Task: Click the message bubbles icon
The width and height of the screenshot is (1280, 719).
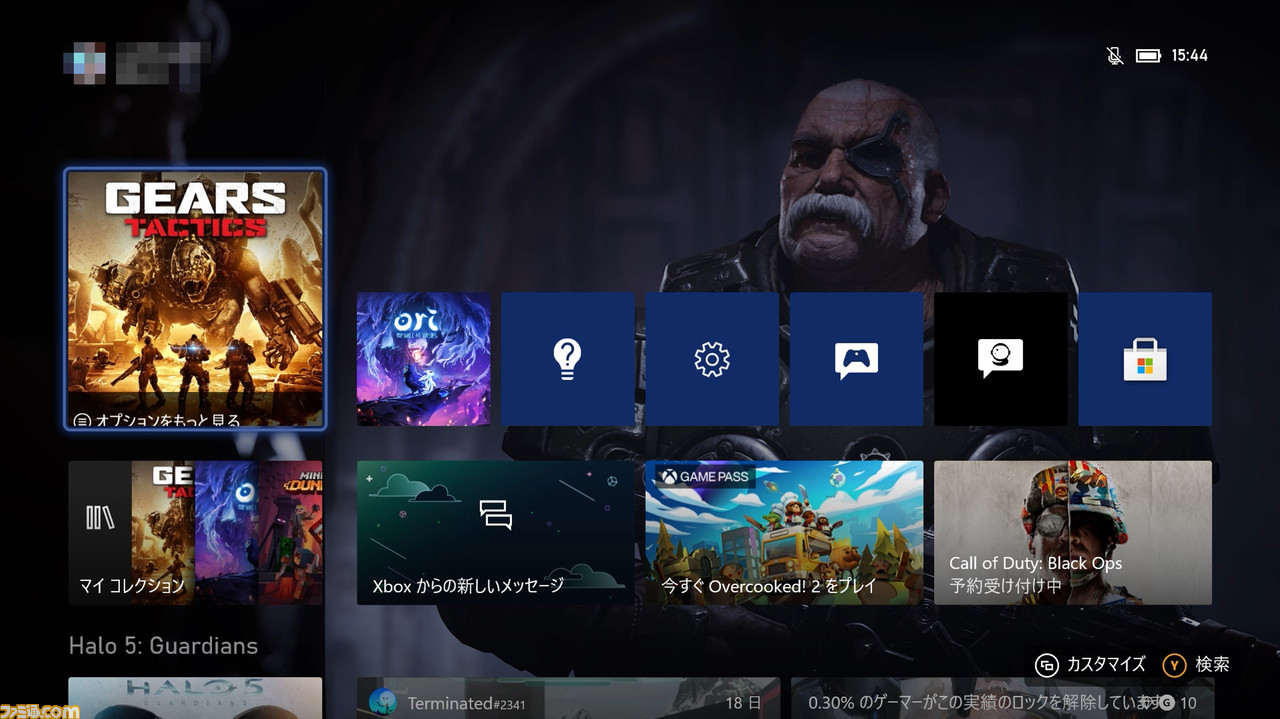Action: [x=496, y=514]
